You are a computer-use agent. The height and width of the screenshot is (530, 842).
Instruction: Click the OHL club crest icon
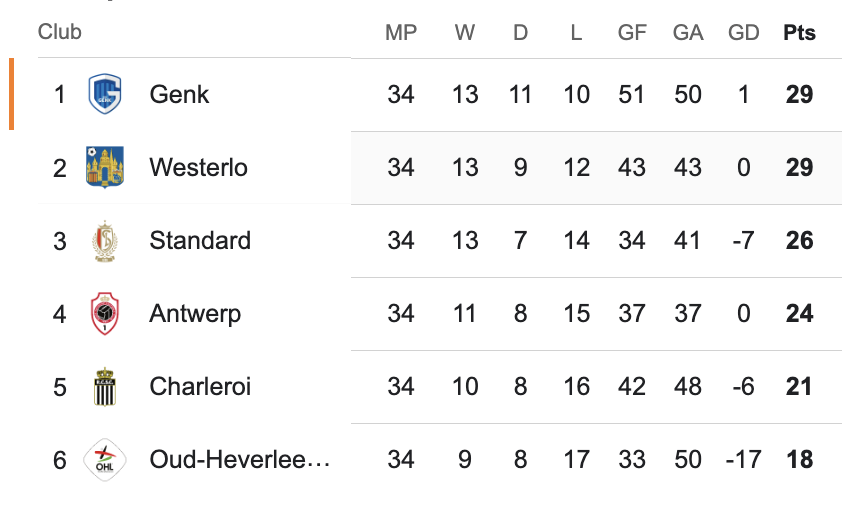click(104, 460)
